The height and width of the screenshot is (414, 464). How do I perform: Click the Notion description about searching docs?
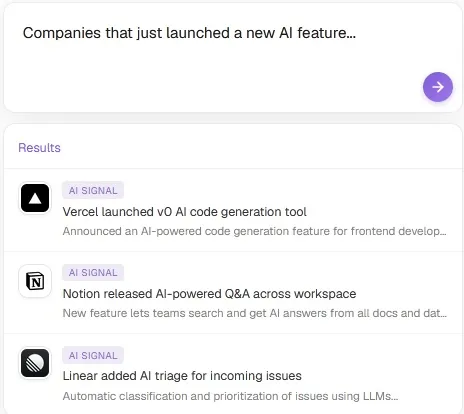(254, 313)
